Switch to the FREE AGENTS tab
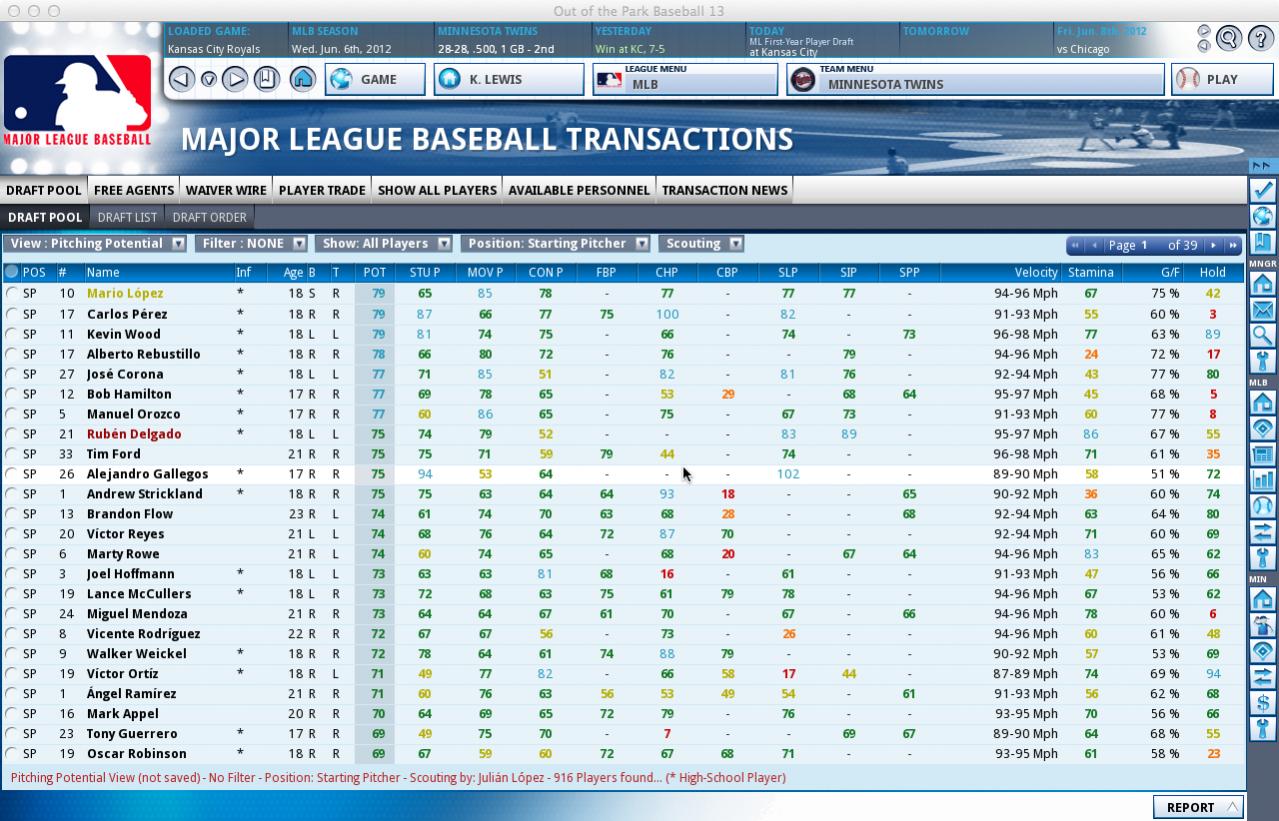1279x821 pixels. pyautogui.click(x=132, y=190)
